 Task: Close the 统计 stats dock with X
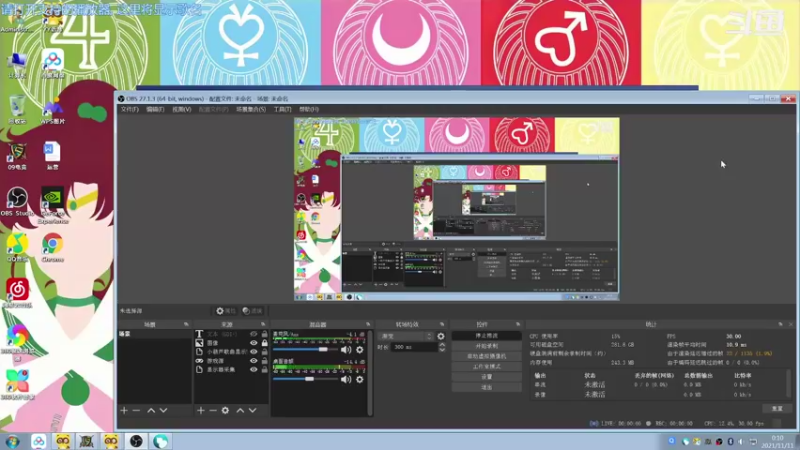(791, 324)
